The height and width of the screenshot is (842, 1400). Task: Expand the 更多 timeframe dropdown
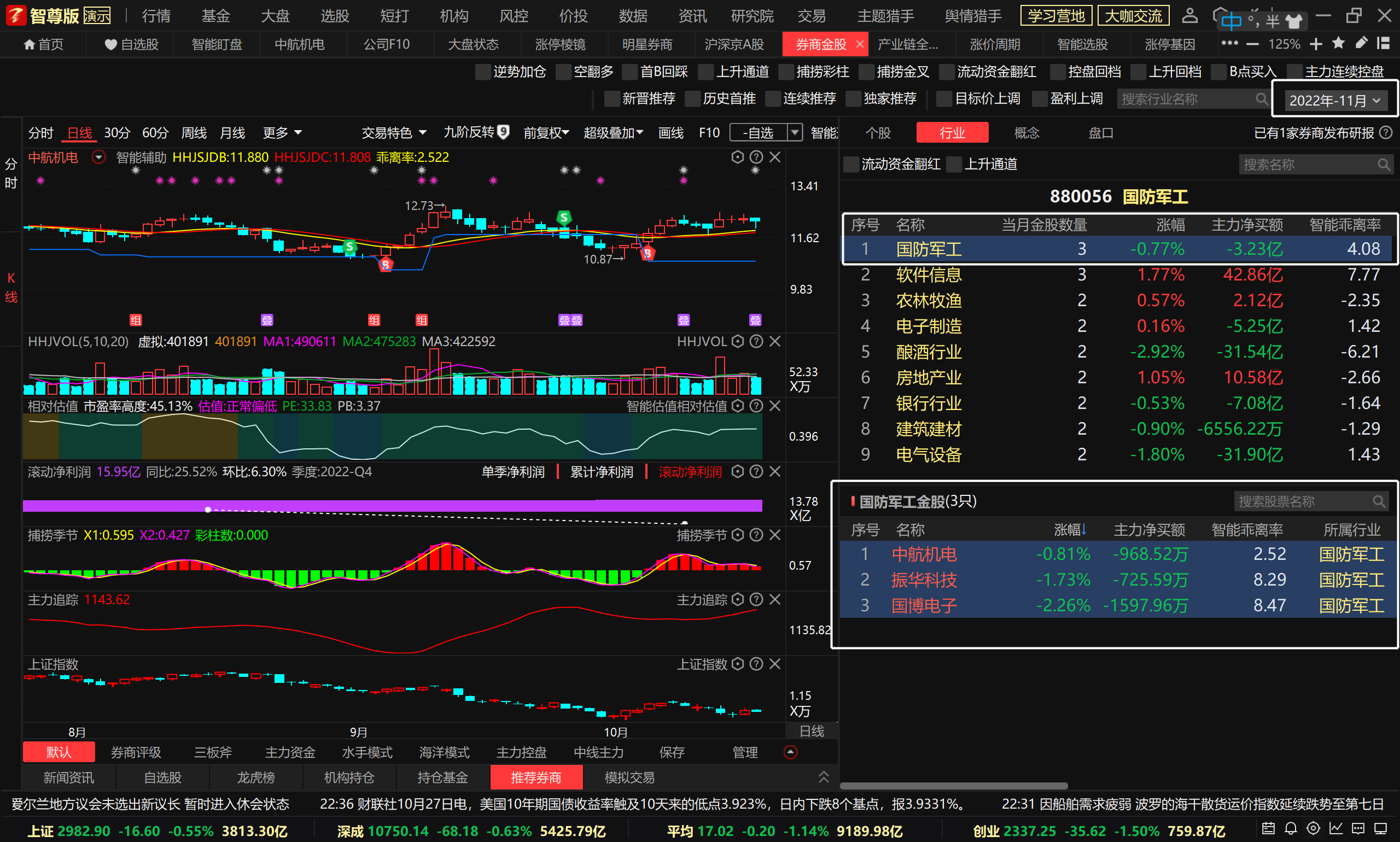tap(282, 133)
